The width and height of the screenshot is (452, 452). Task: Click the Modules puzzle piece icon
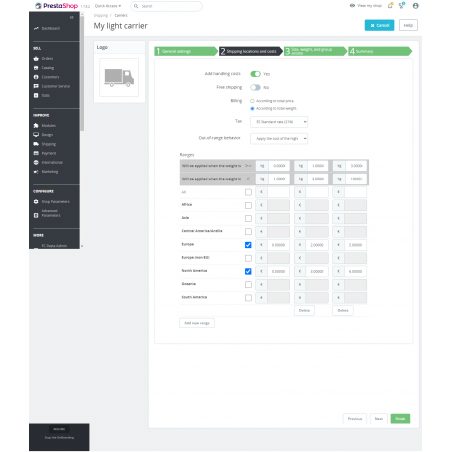tap(36, 126)
